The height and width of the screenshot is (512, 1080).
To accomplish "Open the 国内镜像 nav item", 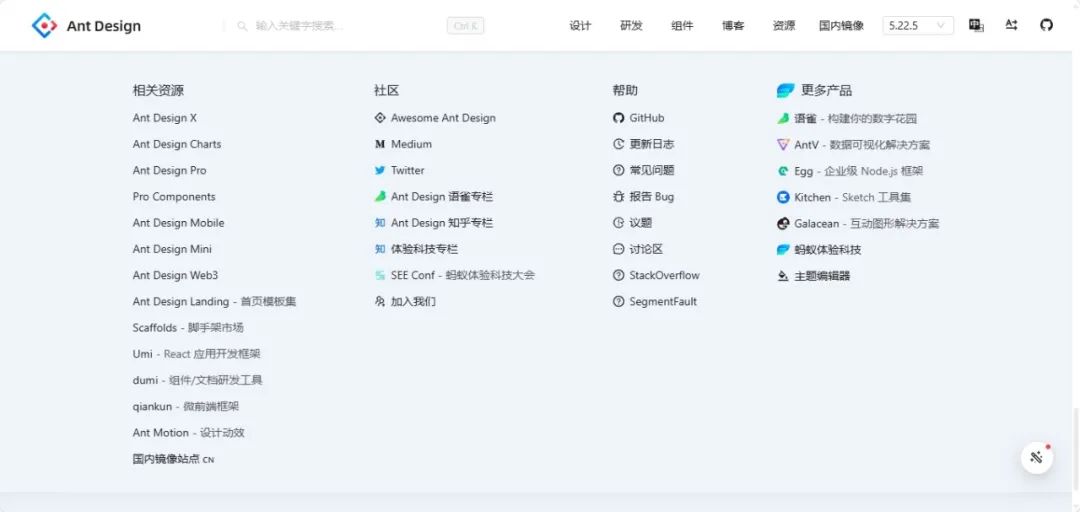I will click(841, 25).
